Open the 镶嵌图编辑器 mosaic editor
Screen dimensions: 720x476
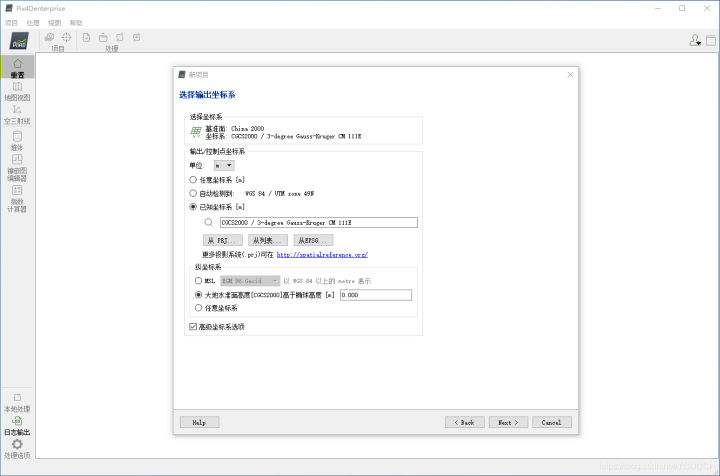pyautogui.click(x=17, y=162)
